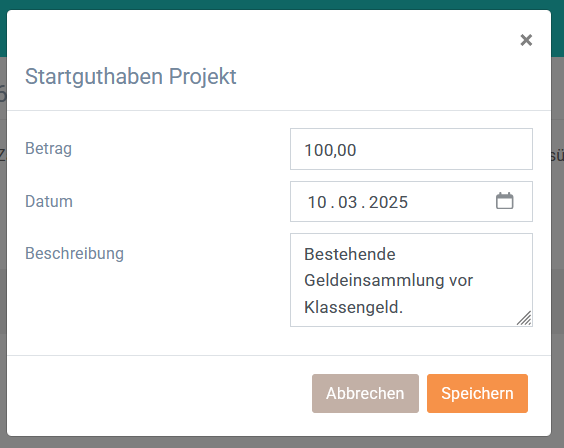
Task: Click the Betrag field label
Action: (x=49, y=148)
